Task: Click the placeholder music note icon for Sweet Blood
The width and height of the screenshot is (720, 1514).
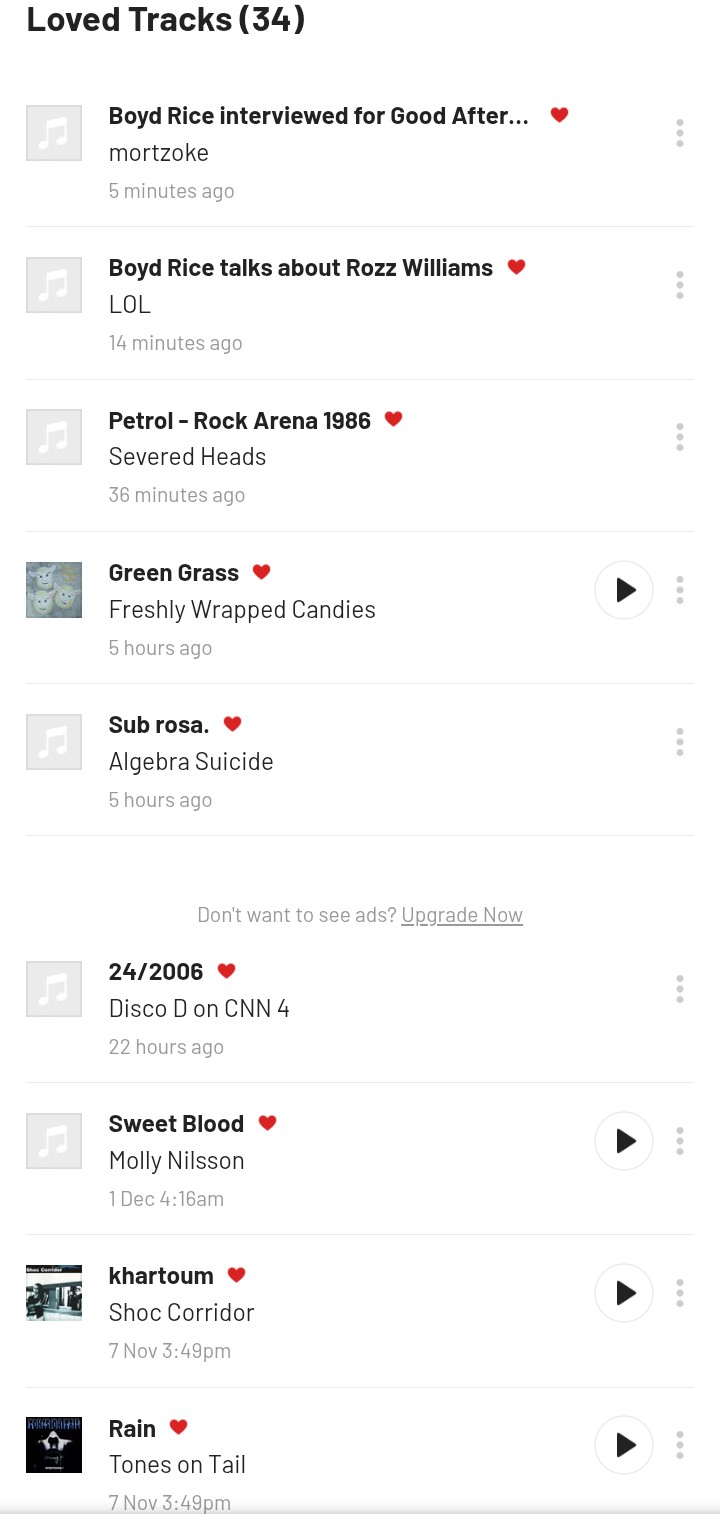Action: click(x=54, y=1141)
